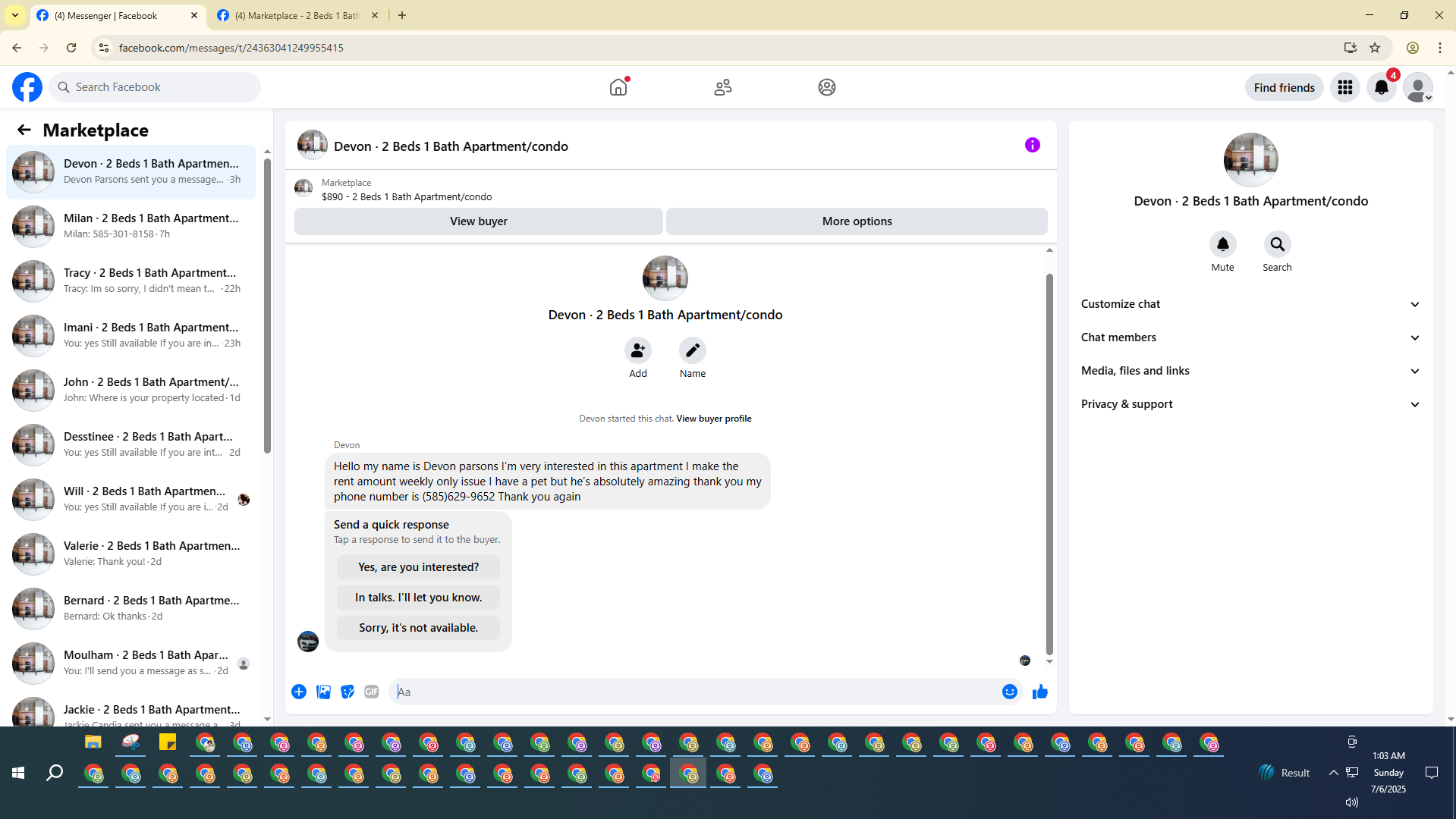Open conversation information purple icon
This screenshot has width=1456, height=819.
click(x=1033, y=145)
